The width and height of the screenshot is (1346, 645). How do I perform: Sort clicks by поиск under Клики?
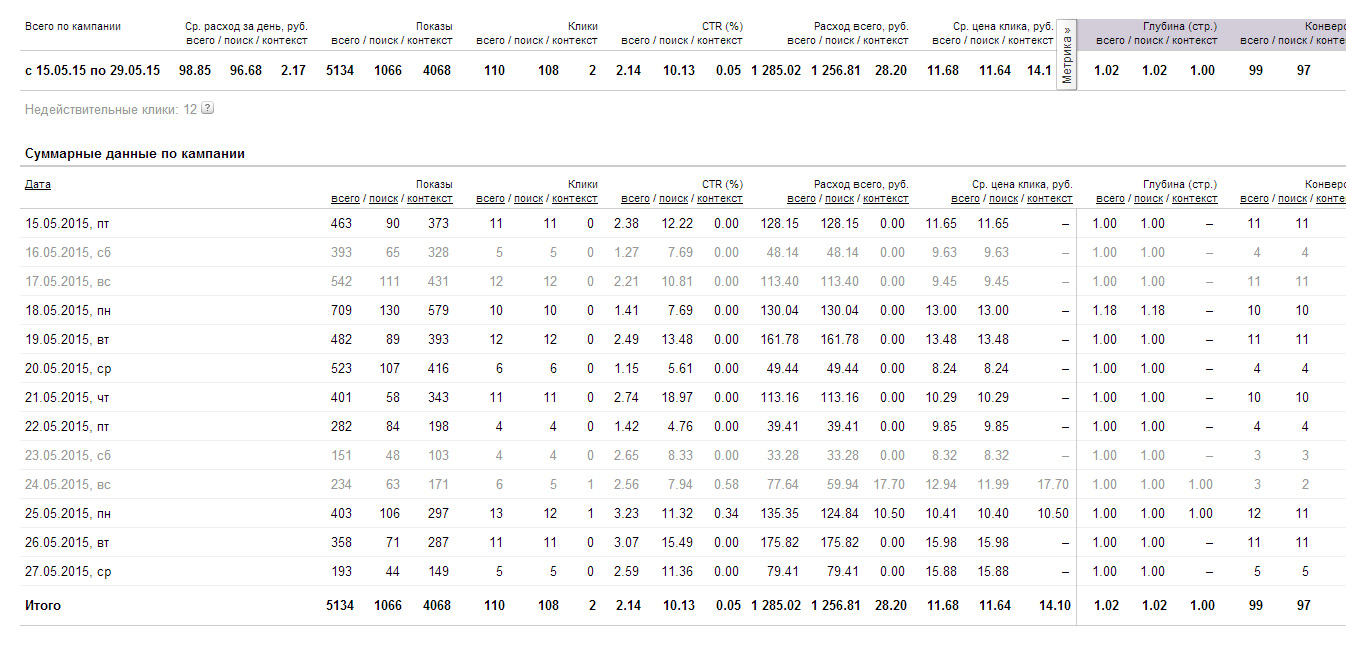[x=529, y=198]
